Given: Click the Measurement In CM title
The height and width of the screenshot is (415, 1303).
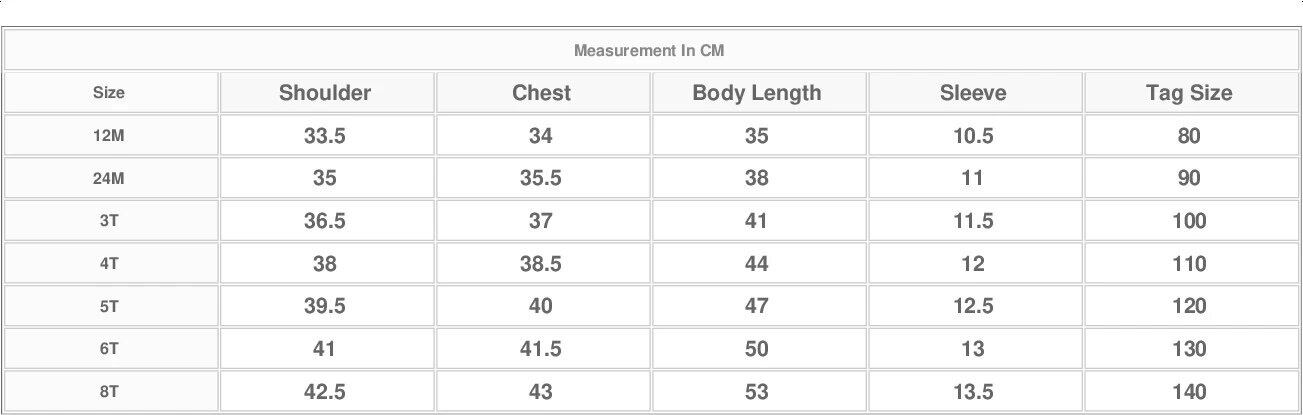Looking at the screenshot, I should [x=649, y=50].
